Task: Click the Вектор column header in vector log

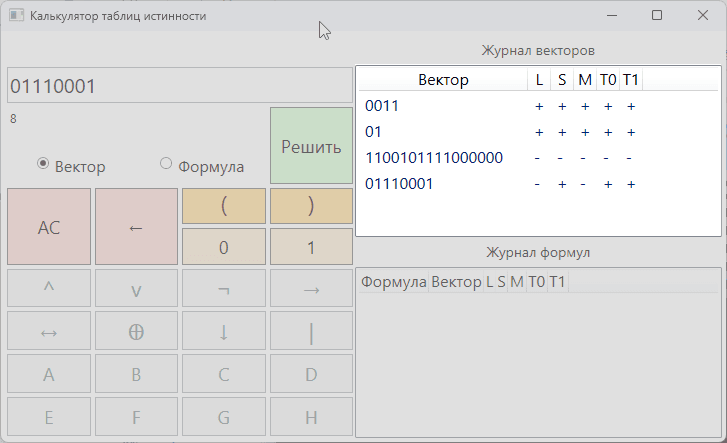Action: point(442,80)
